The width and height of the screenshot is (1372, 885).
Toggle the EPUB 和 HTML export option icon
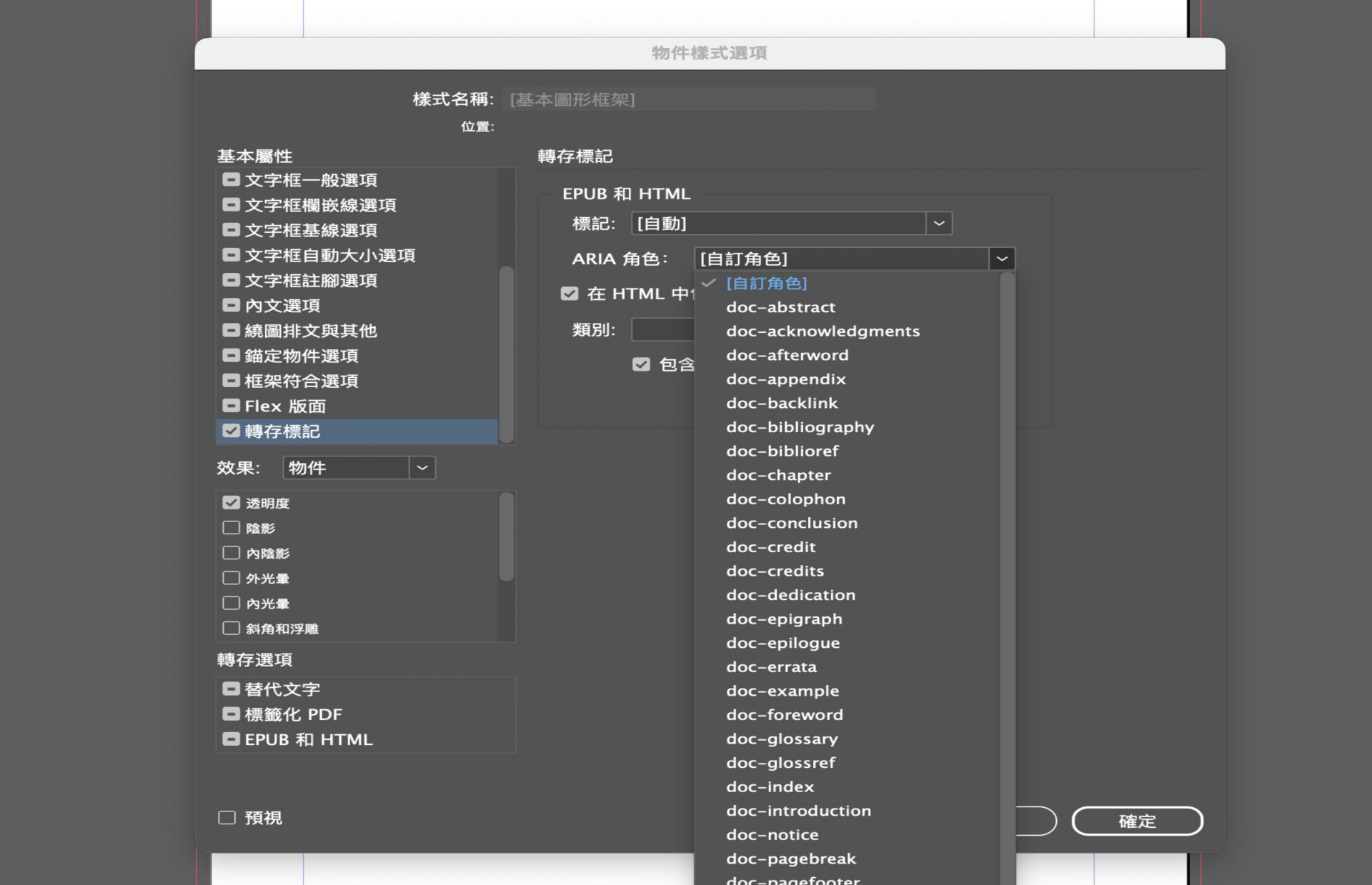[231, 739]
